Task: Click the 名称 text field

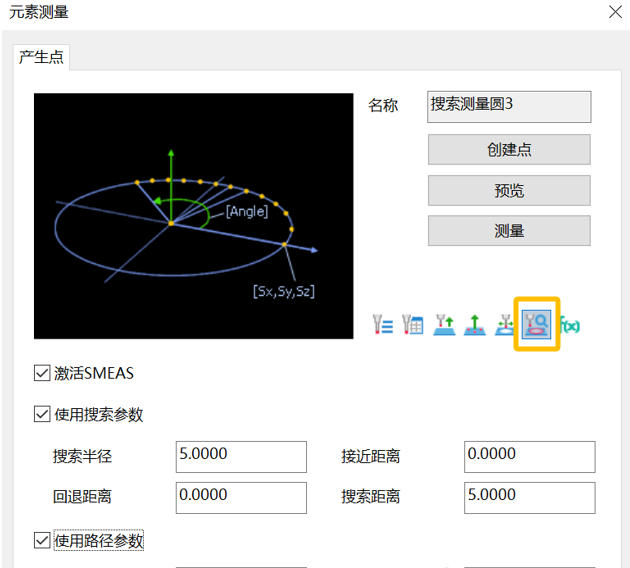Action: [x=509, y=106]
